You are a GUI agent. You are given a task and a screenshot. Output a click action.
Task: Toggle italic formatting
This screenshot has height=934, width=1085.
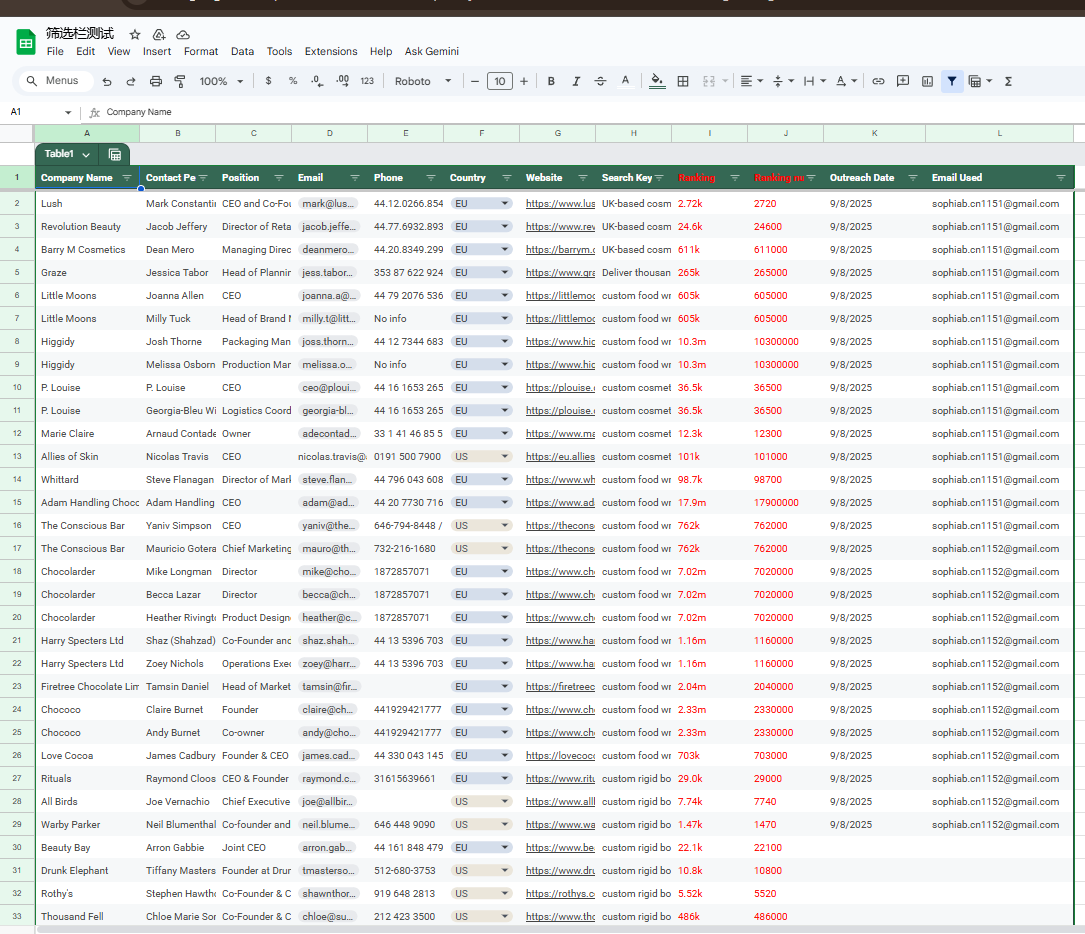point(576,81)
